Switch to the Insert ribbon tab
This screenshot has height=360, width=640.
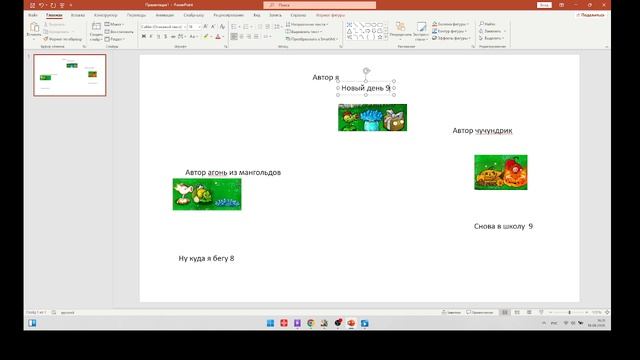[x=78, y=15]
